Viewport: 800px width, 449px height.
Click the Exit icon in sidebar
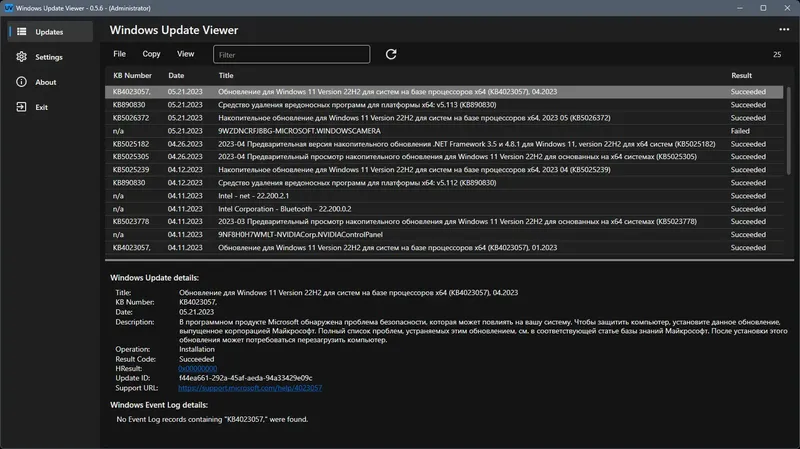point(21,107)
